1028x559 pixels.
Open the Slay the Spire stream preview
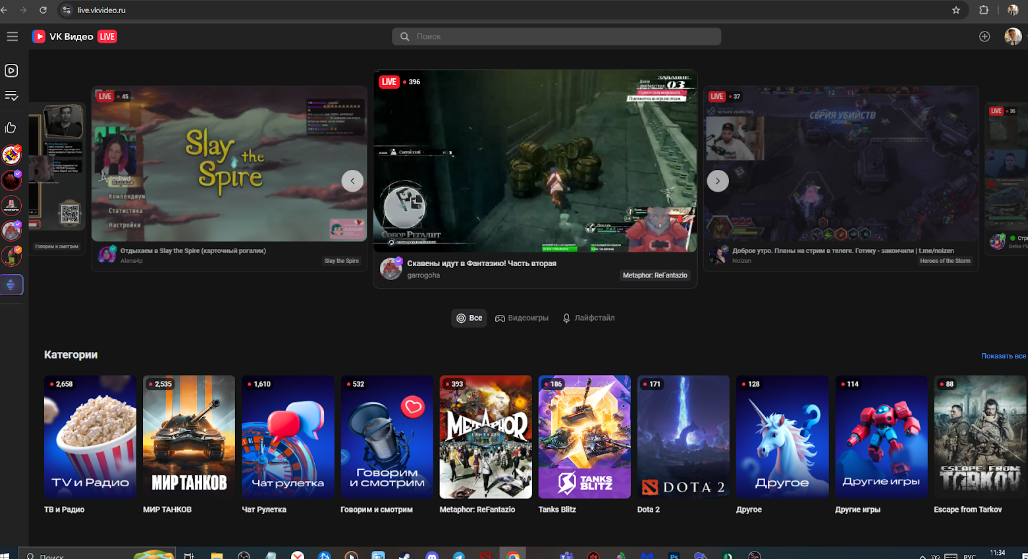(x=229, y=164)
